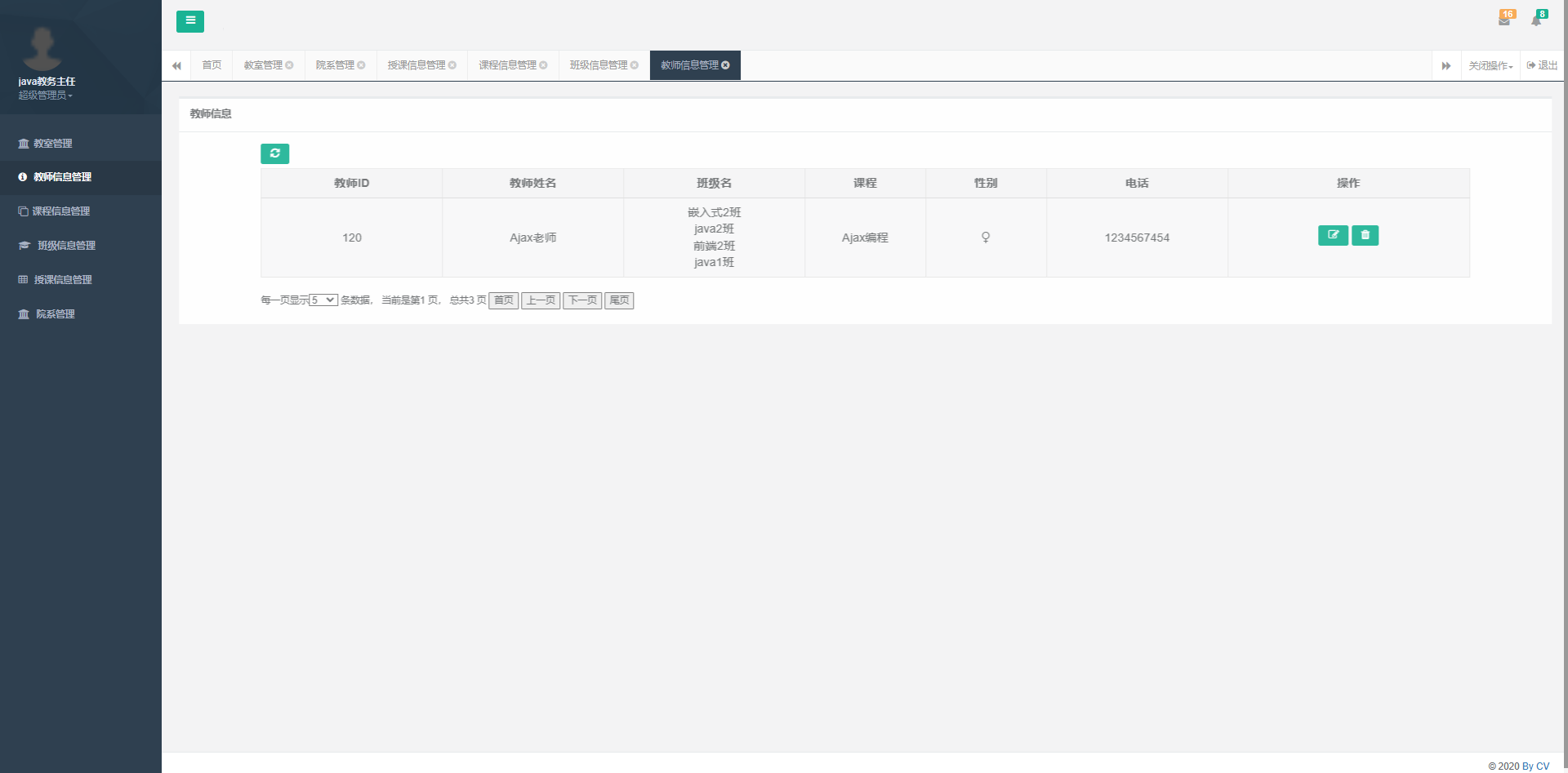Click the 教师ID column header
Viewport: 1568px width, 773px height.
tap(352, 184)
